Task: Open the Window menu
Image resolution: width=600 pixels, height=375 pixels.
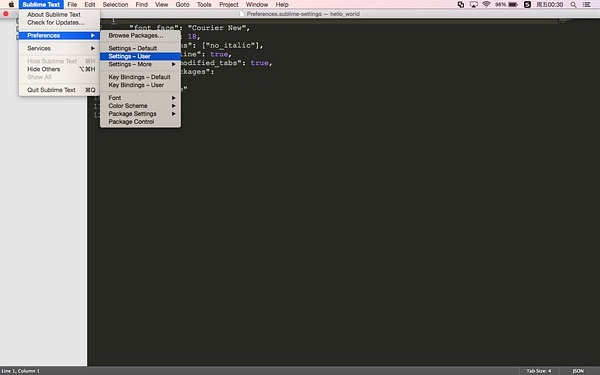Action: (x=257, y=5)
